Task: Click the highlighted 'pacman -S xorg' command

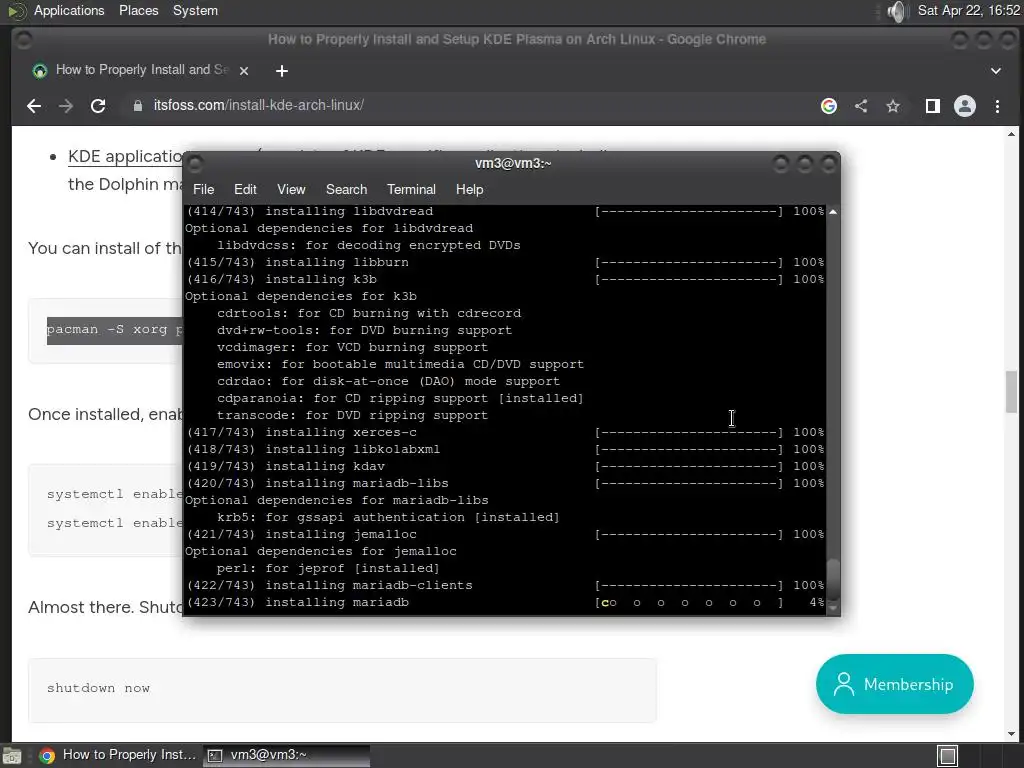Action: click(x=114, y=330)
